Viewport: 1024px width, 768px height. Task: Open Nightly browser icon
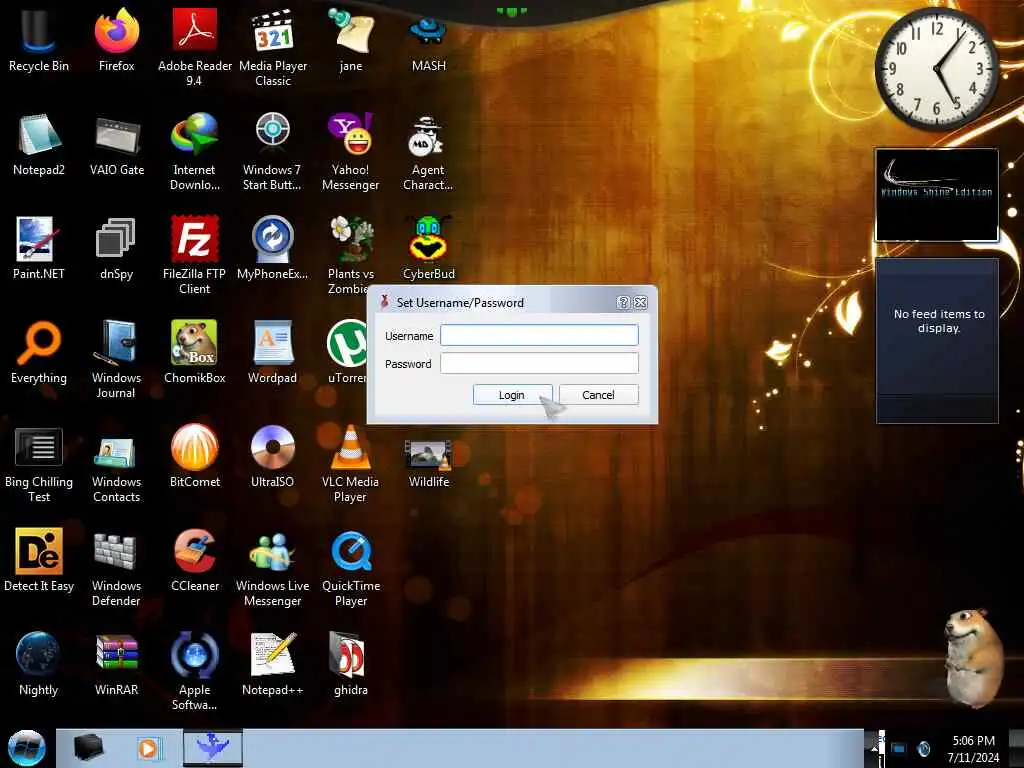[38, 664]
